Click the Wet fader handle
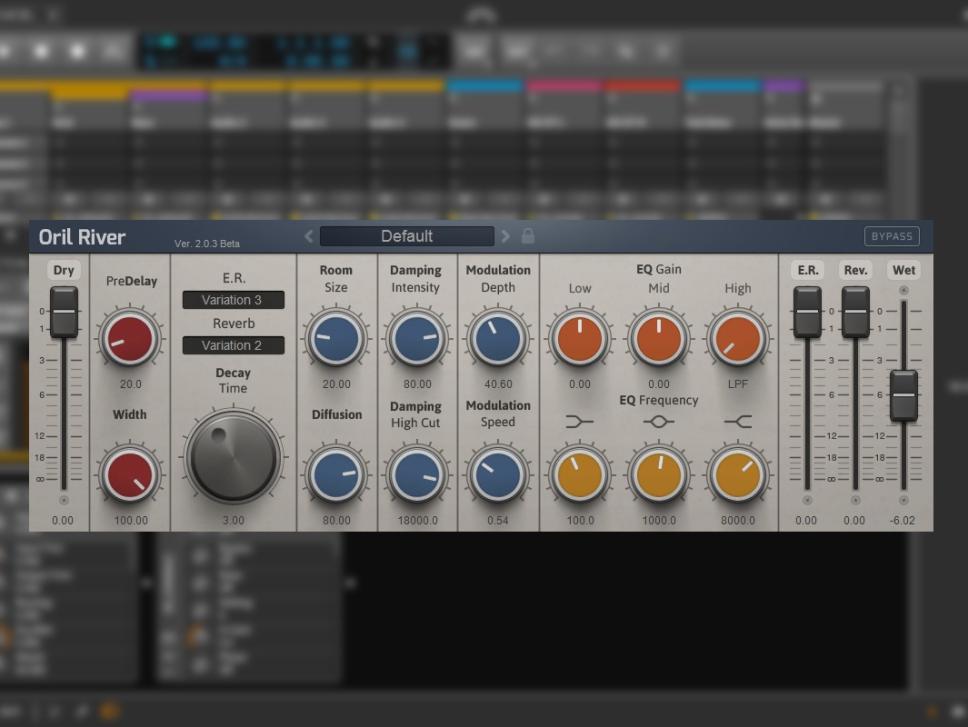Screen dimensions: 968x727 pyautogui.click(x=903, y=394)
